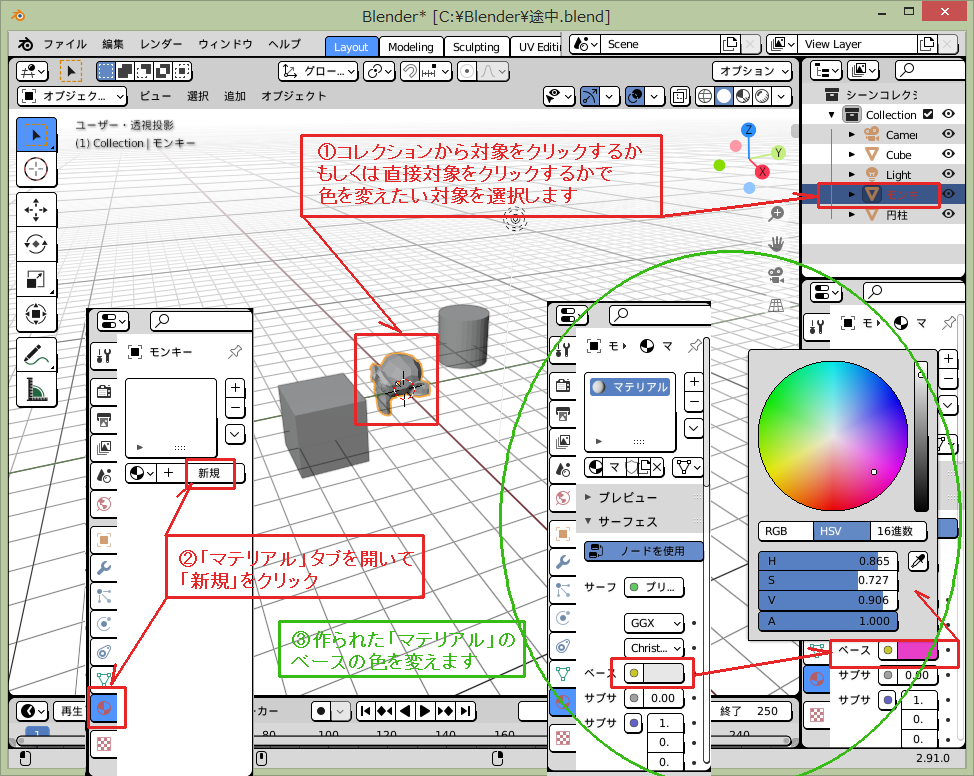The image size is (974, 776).
Task: Click the pin icon beside モンキー
Action: pyautogui.click(x=235, y=352)
